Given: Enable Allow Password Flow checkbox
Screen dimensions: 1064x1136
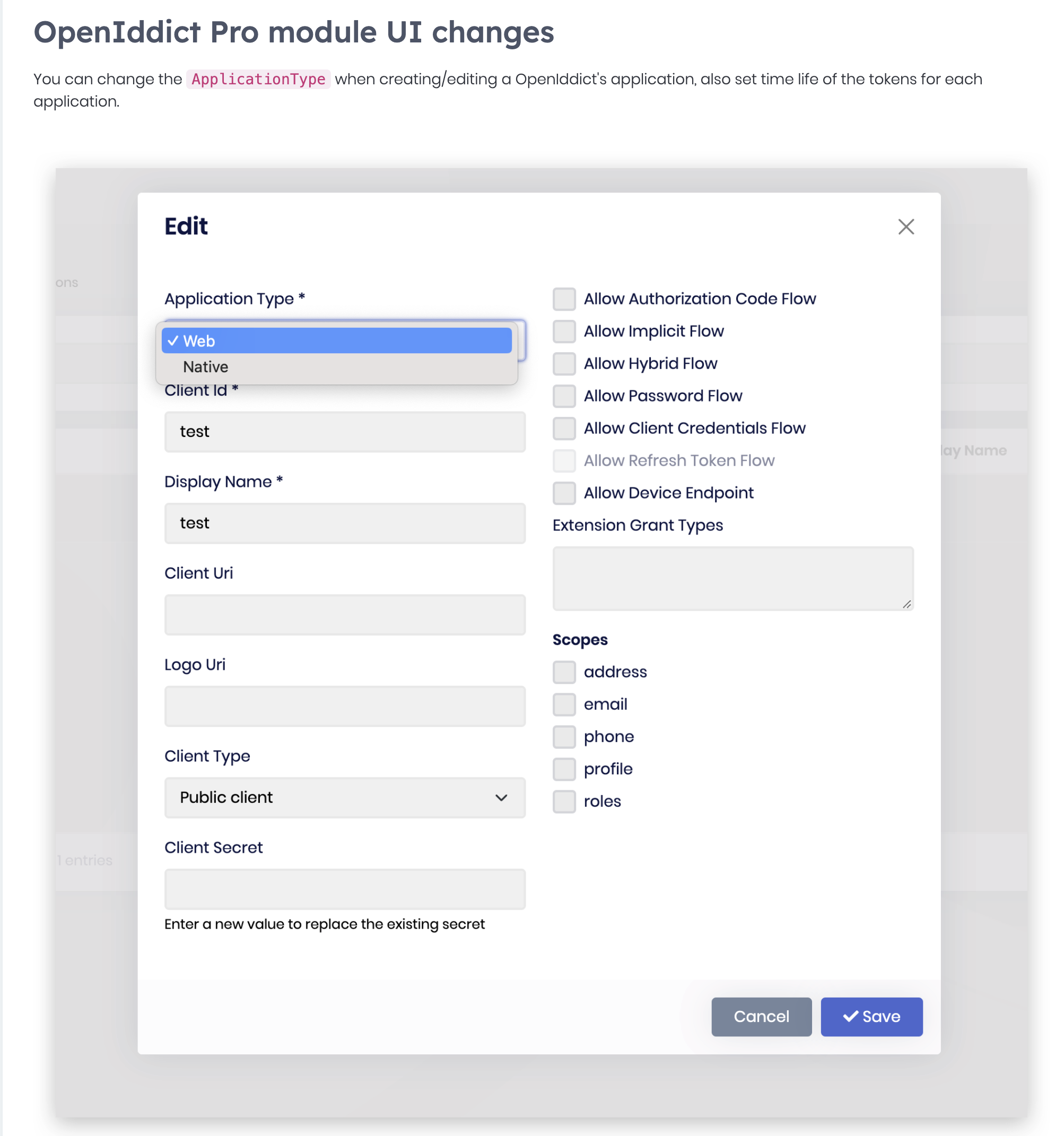Looking at the screenshot, I should 563,396.
